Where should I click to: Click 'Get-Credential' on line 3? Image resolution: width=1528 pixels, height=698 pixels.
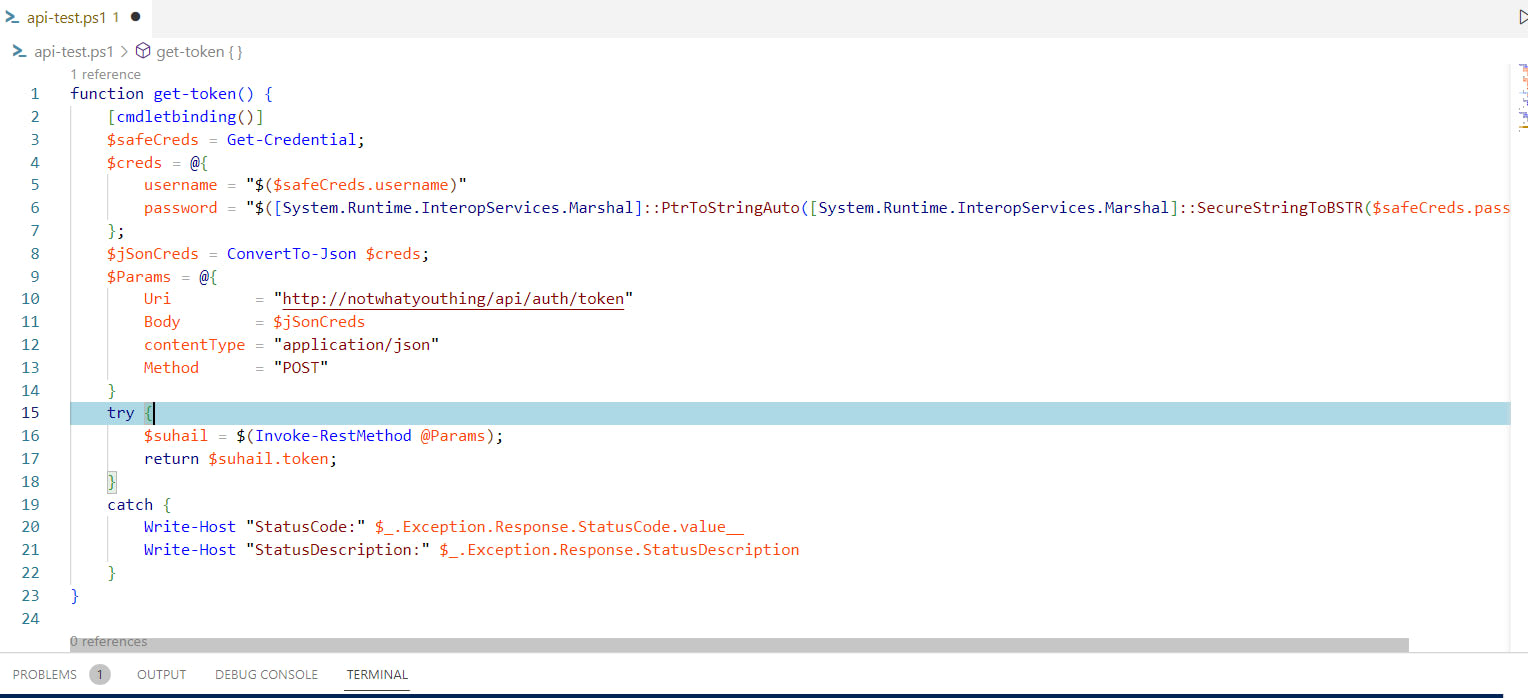click(291, 140)
